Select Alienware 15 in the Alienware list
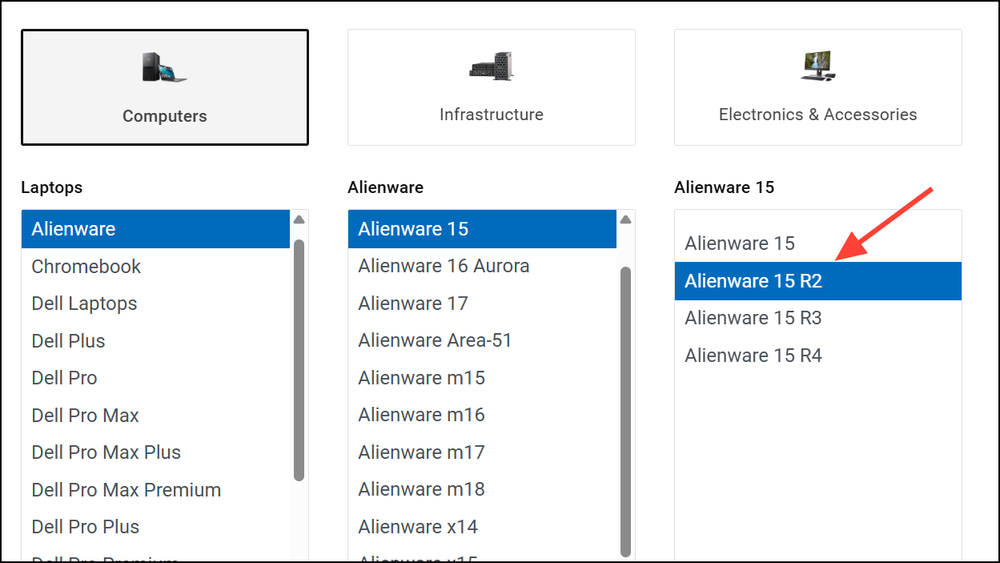Image resolution: width=1000 pixels, height=563 pixels. 482,229
